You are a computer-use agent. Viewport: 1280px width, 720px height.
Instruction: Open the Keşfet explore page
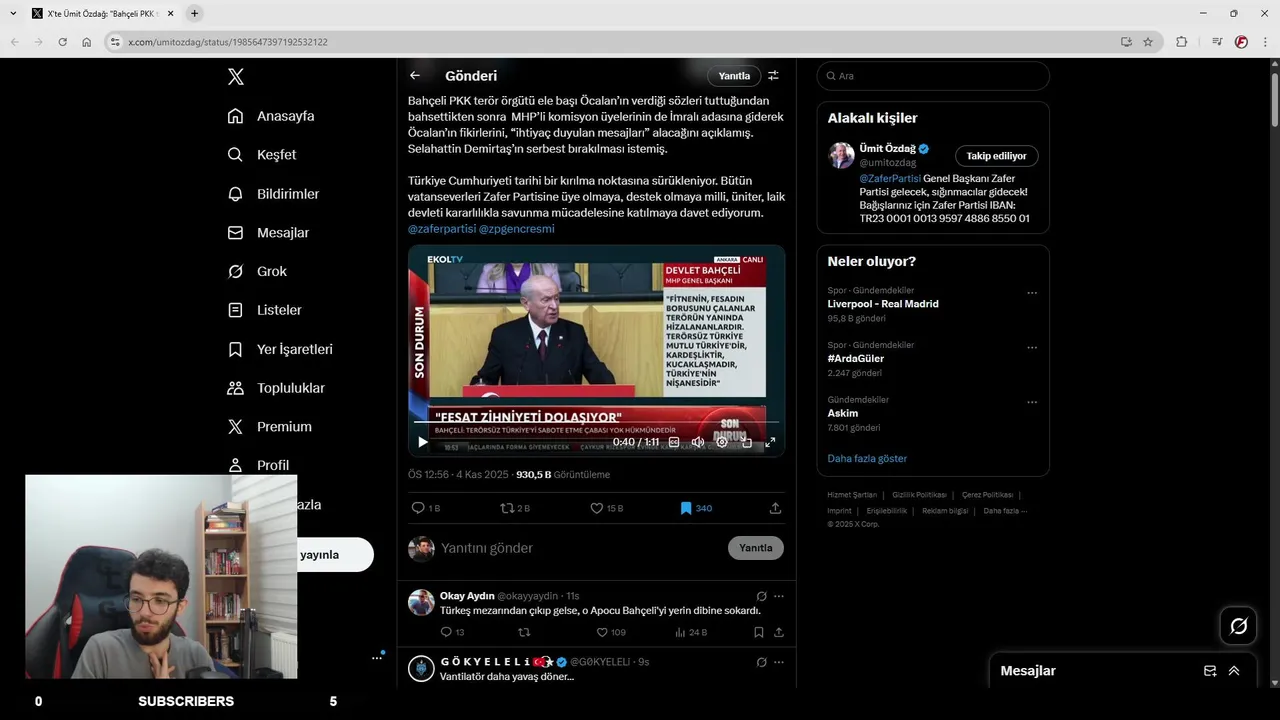coord(262,155)
